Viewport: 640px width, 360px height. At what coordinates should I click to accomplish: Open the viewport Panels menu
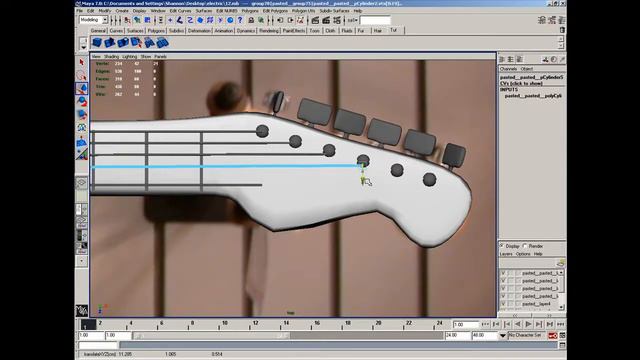[160, 57]
